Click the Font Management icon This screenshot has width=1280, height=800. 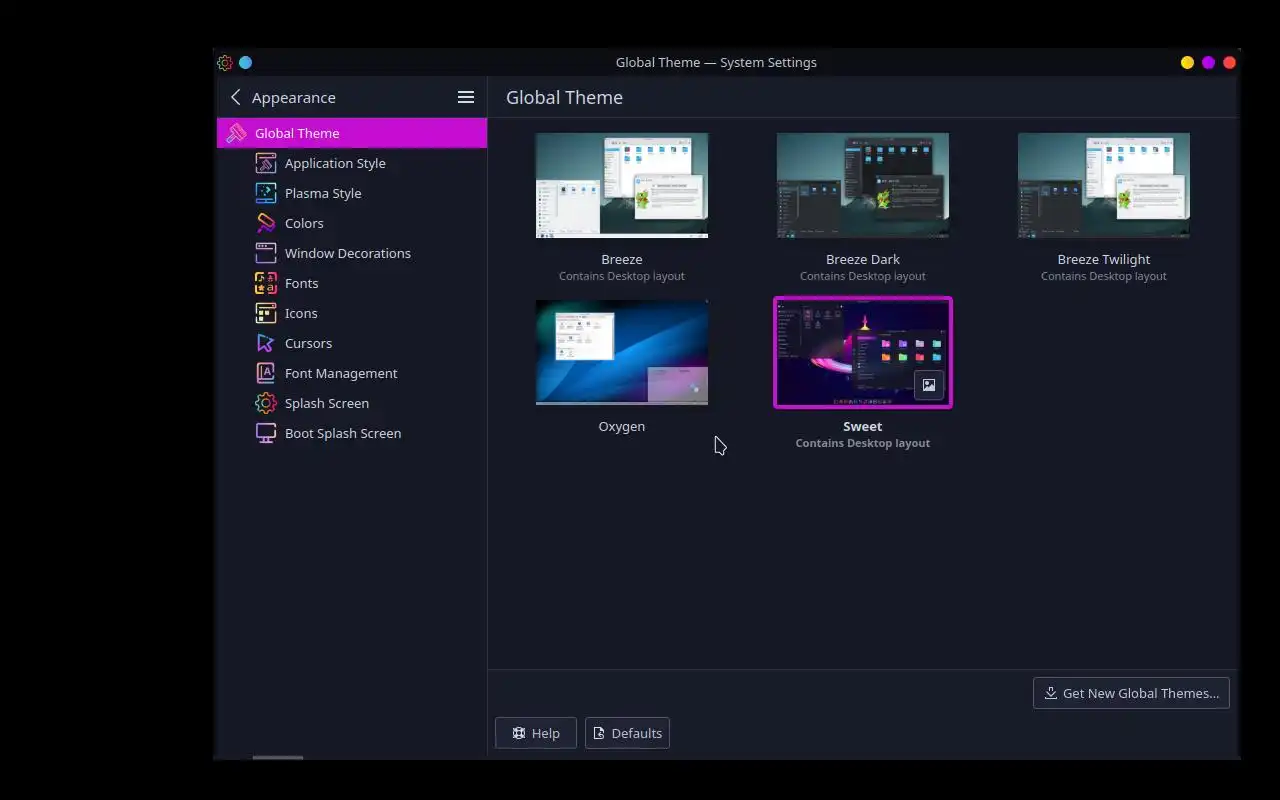pyautogui.click(x=265, y=373)
